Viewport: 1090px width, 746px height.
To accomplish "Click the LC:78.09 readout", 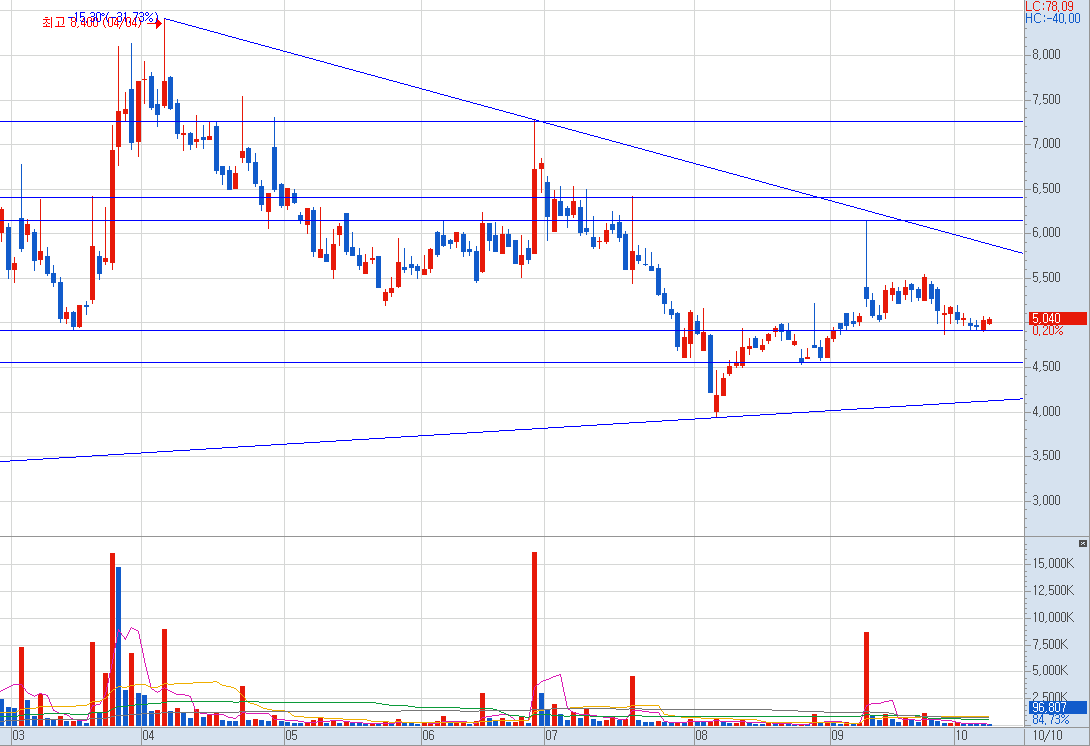I will click(x=1049, y=6).
